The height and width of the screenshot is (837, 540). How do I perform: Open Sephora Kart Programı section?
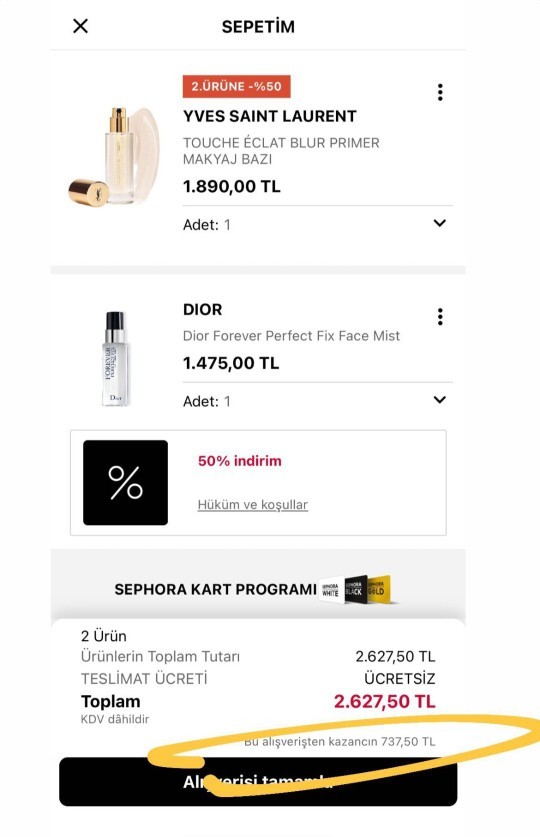coord(258,589)
